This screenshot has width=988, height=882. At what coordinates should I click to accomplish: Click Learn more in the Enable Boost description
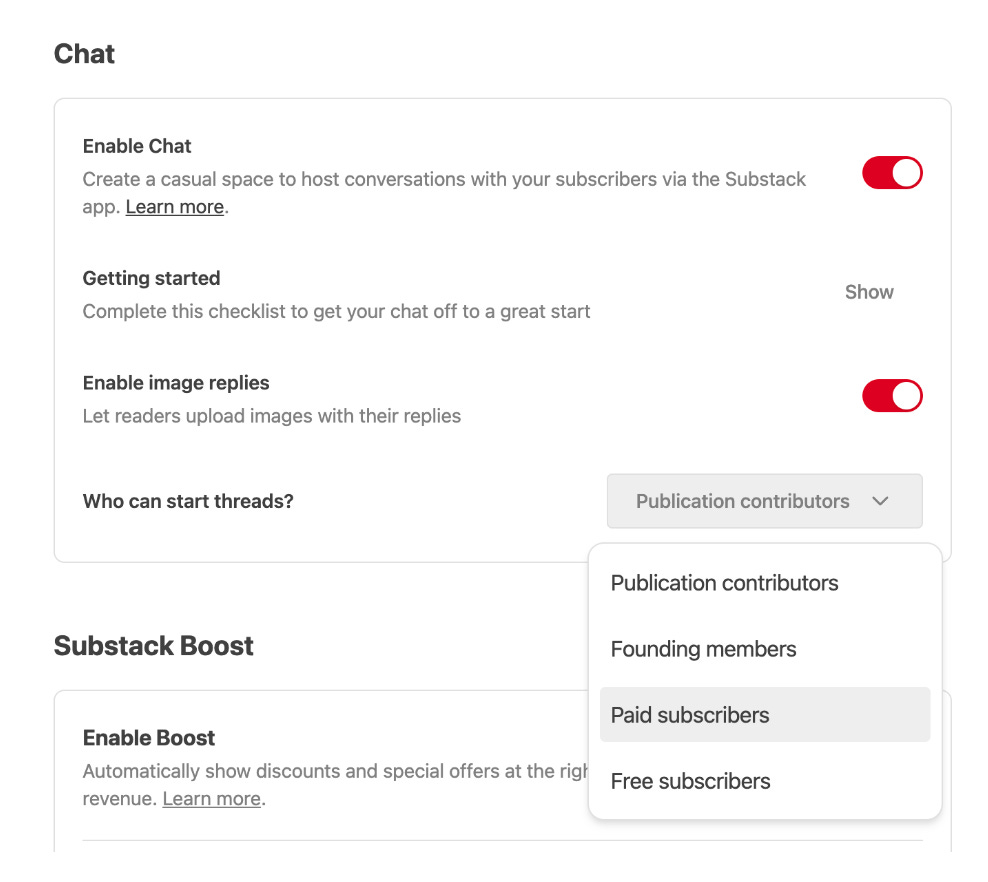pyautogui.click(x=211, y=798)
